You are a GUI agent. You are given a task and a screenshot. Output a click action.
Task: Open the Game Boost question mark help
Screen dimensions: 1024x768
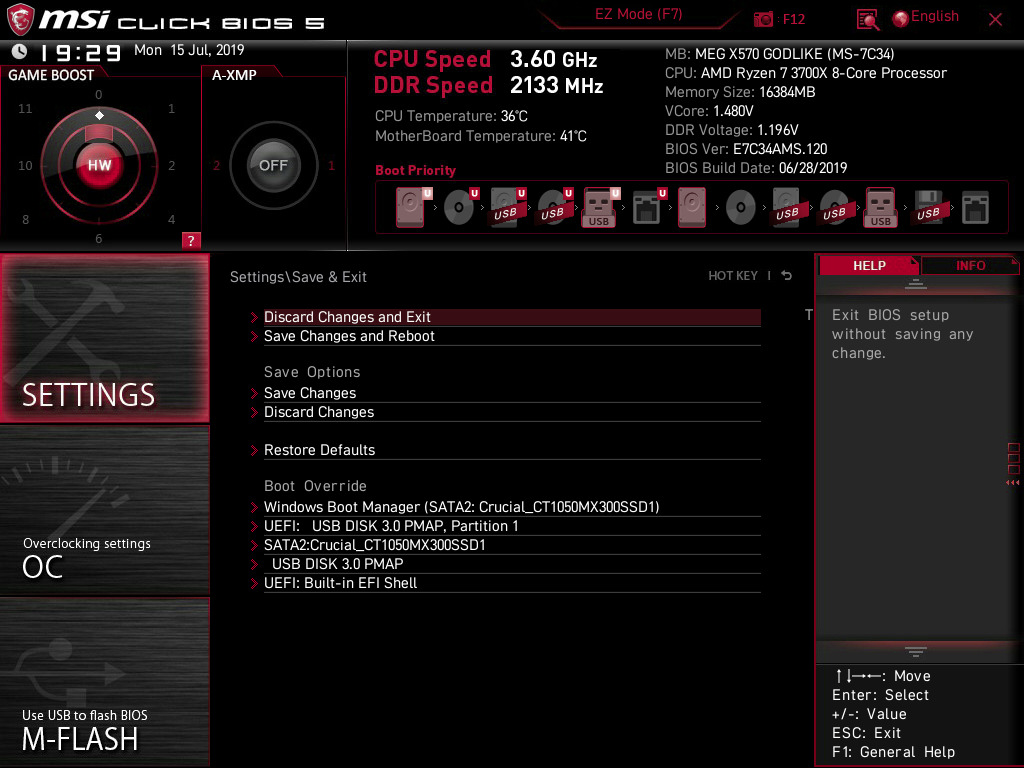click(x=191, y=240)
